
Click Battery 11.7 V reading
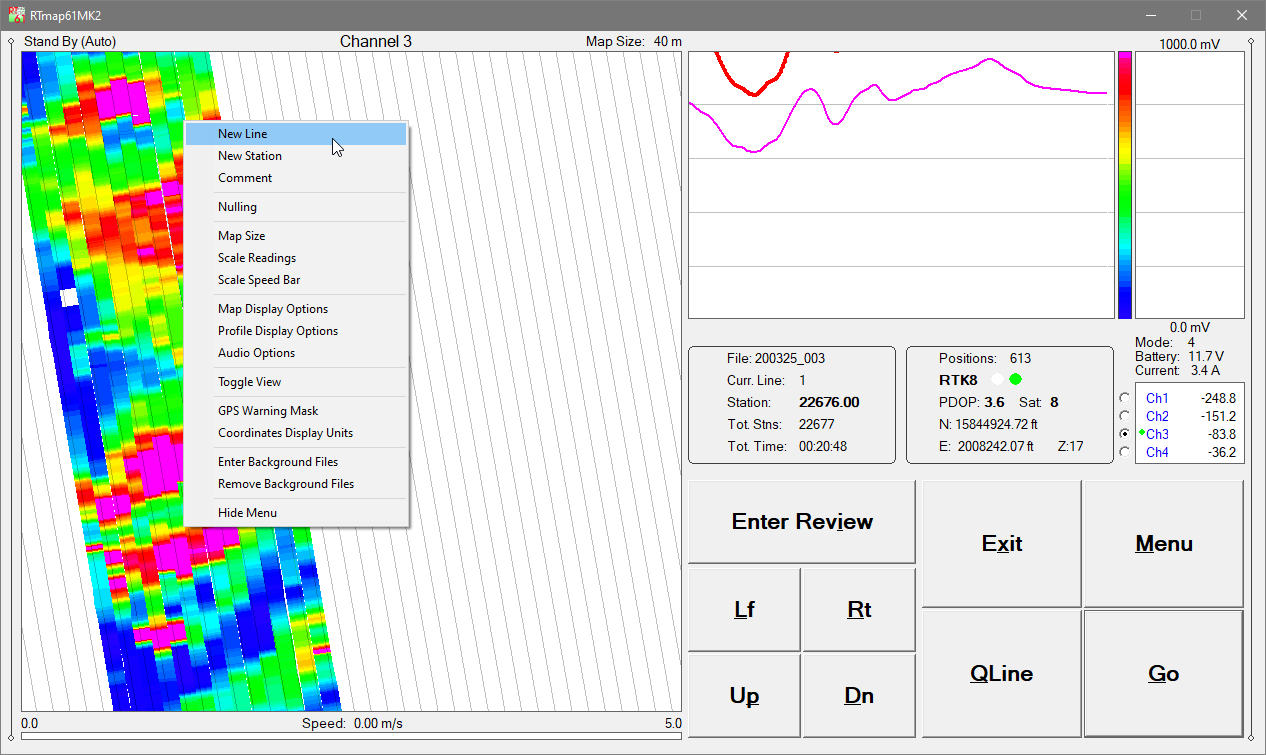1179,356
